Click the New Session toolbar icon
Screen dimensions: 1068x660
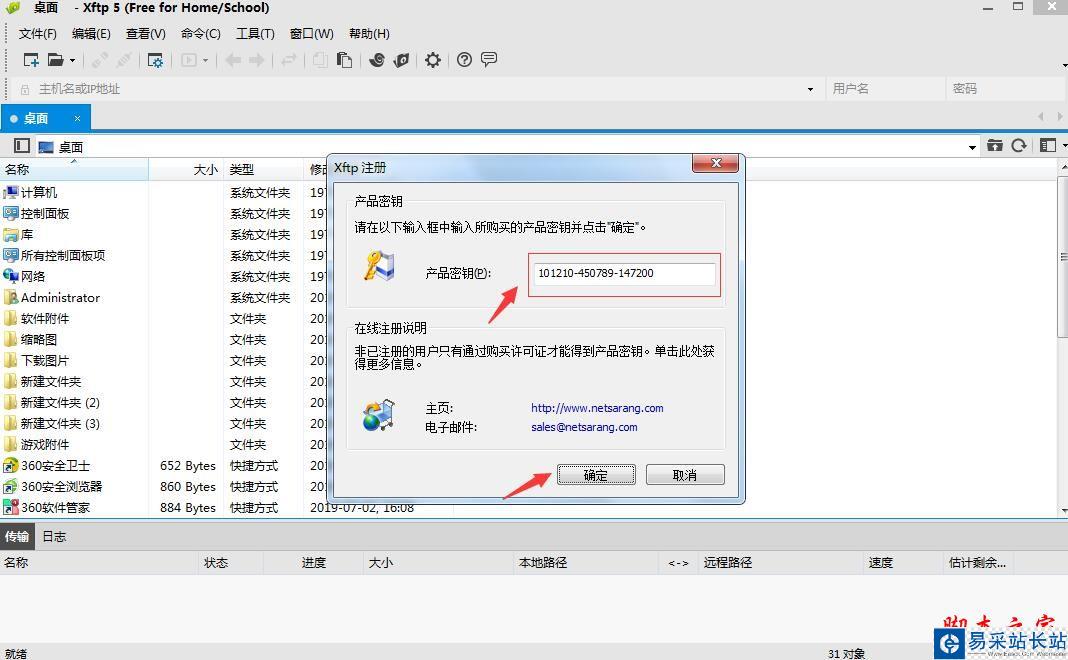(31, 60)
